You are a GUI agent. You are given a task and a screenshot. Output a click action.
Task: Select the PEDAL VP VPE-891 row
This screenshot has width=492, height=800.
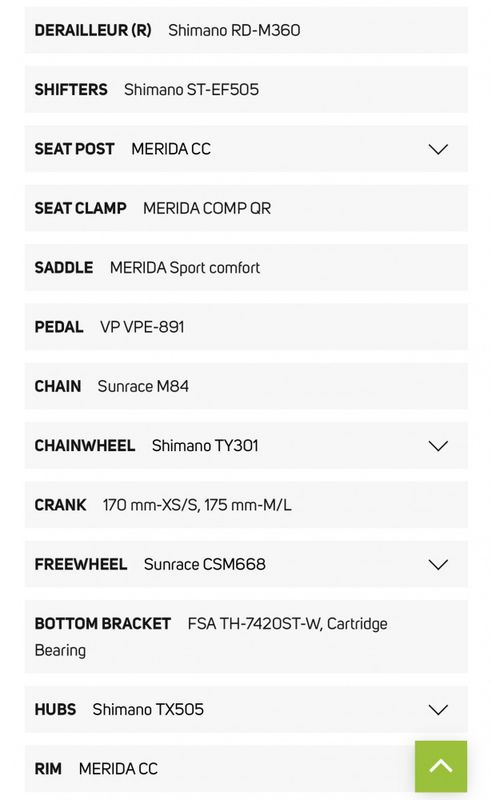(x=246, y=327)
